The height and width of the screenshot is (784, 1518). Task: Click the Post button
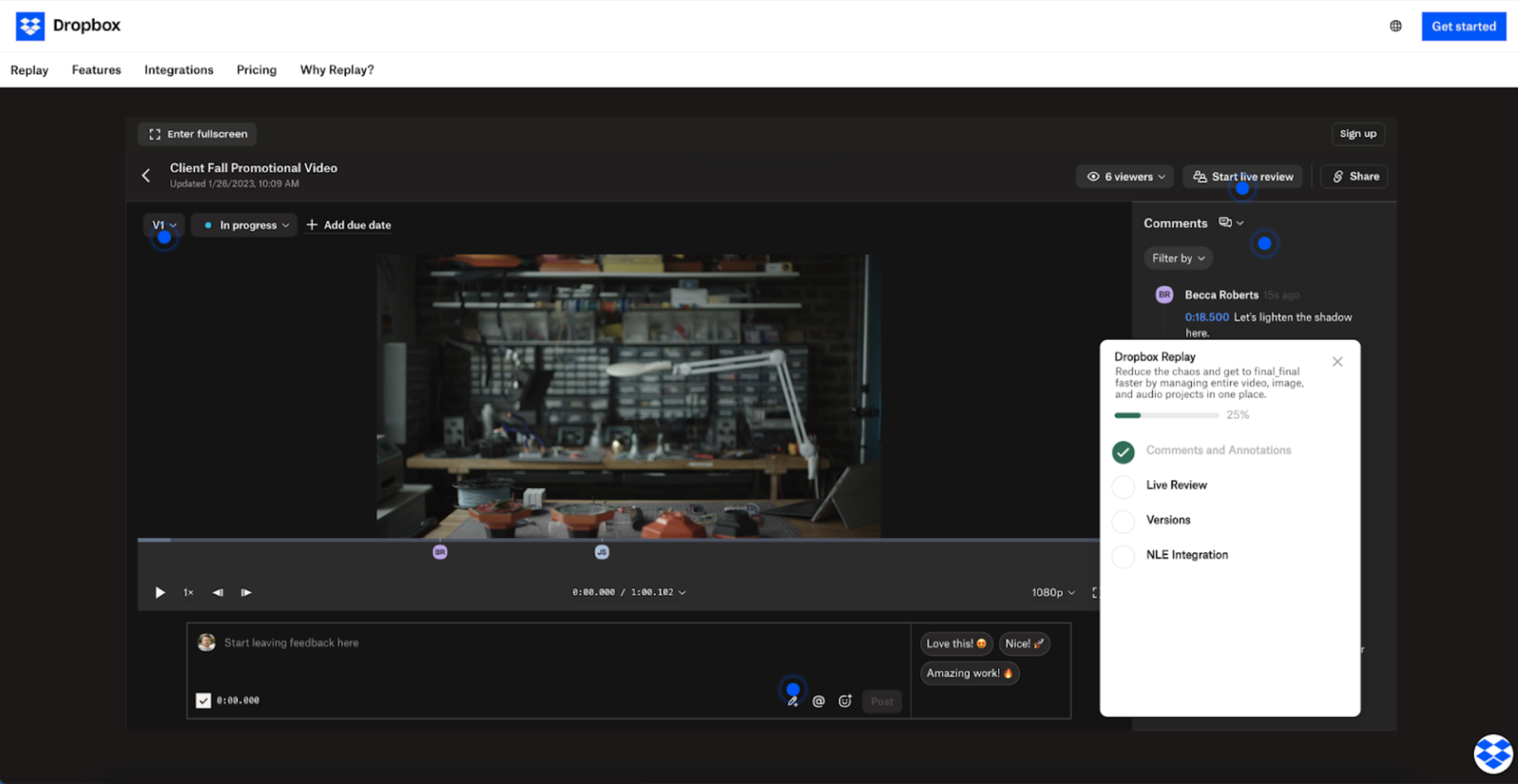pyautogui.click(x=882, y=701)
